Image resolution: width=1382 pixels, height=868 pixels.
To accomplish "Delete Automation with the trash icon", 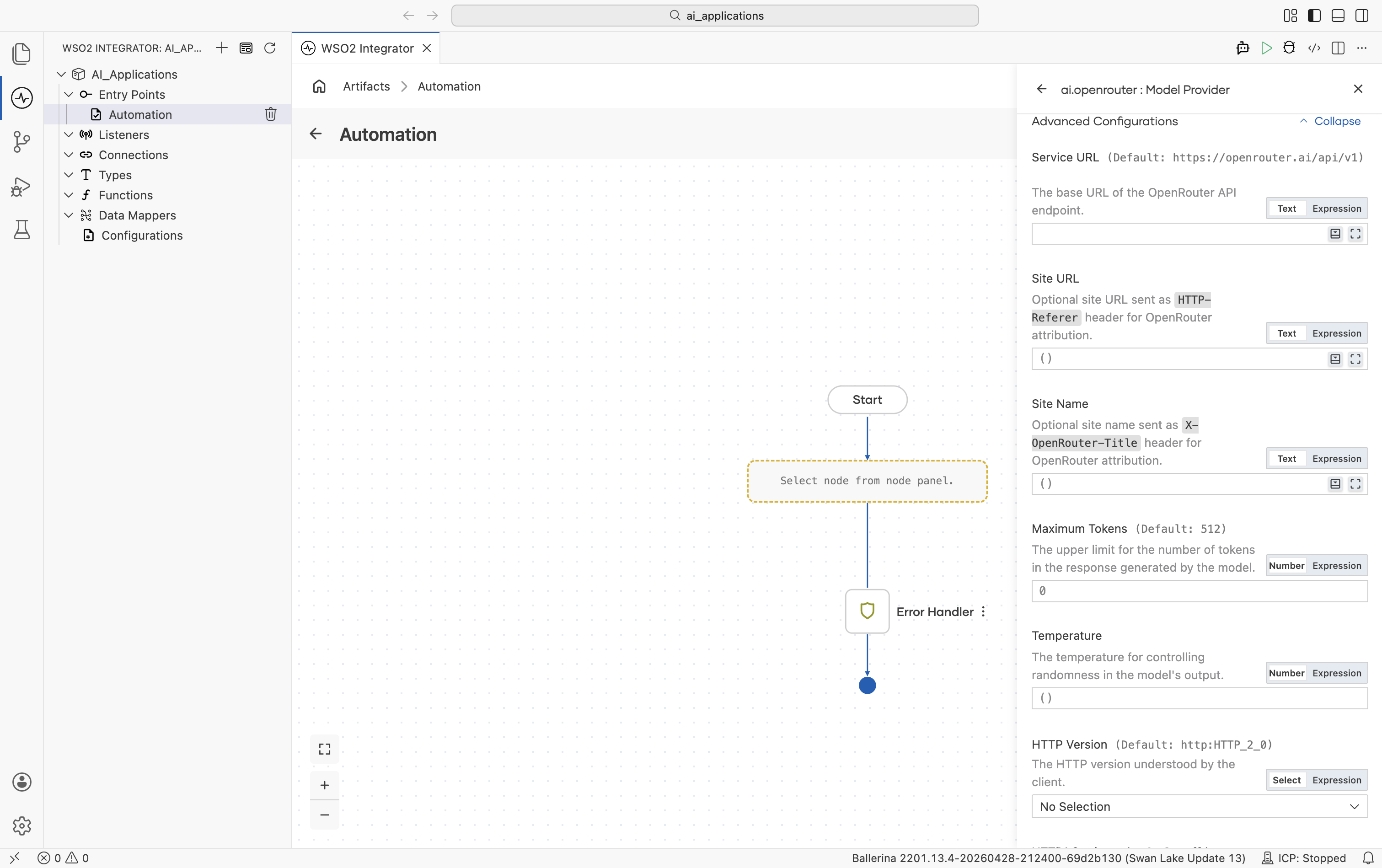I will coord(271,114).
